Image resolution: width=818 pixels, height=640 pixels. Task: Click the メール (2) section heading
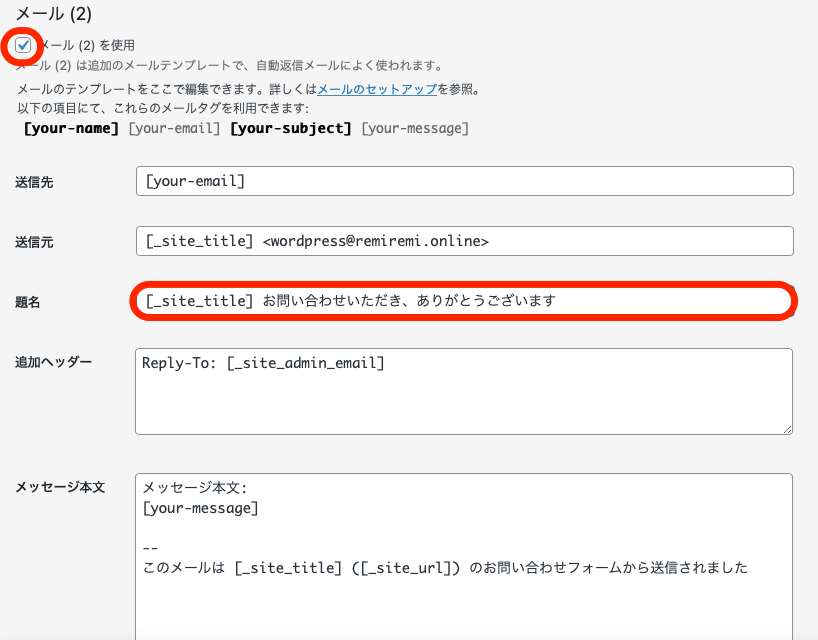click(x=54, y=13)
